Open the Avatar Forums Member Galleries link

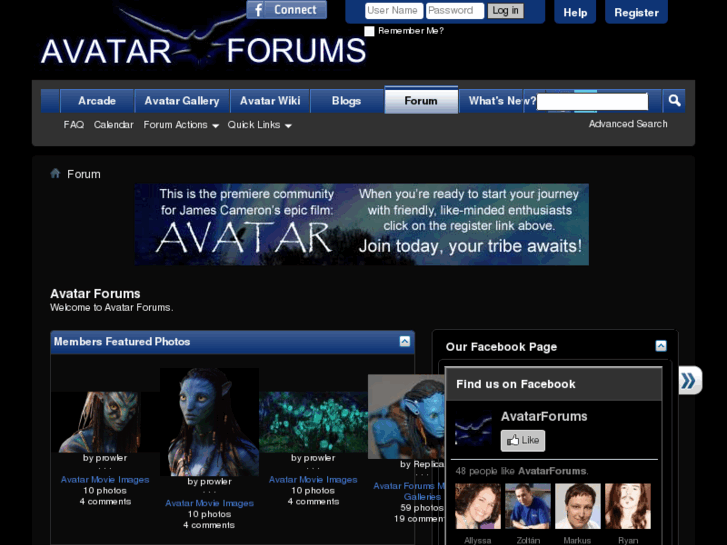click(409, 491)
